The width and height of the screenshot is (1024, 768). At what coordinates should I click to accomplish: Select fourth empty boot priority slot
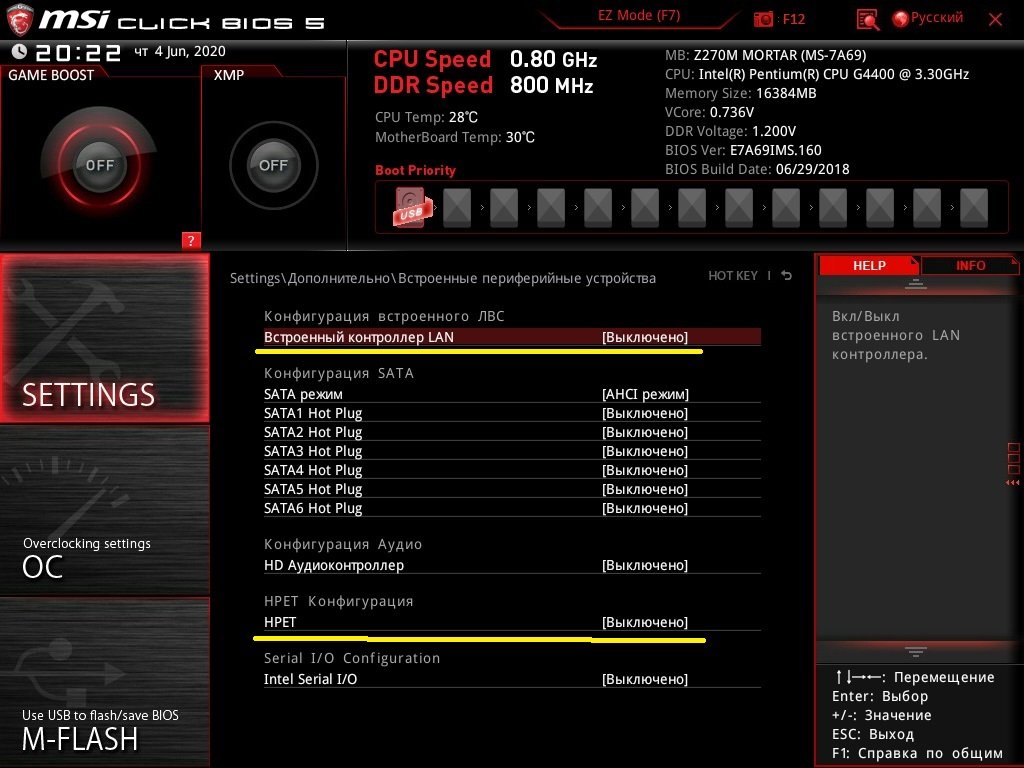click(598, 208)
